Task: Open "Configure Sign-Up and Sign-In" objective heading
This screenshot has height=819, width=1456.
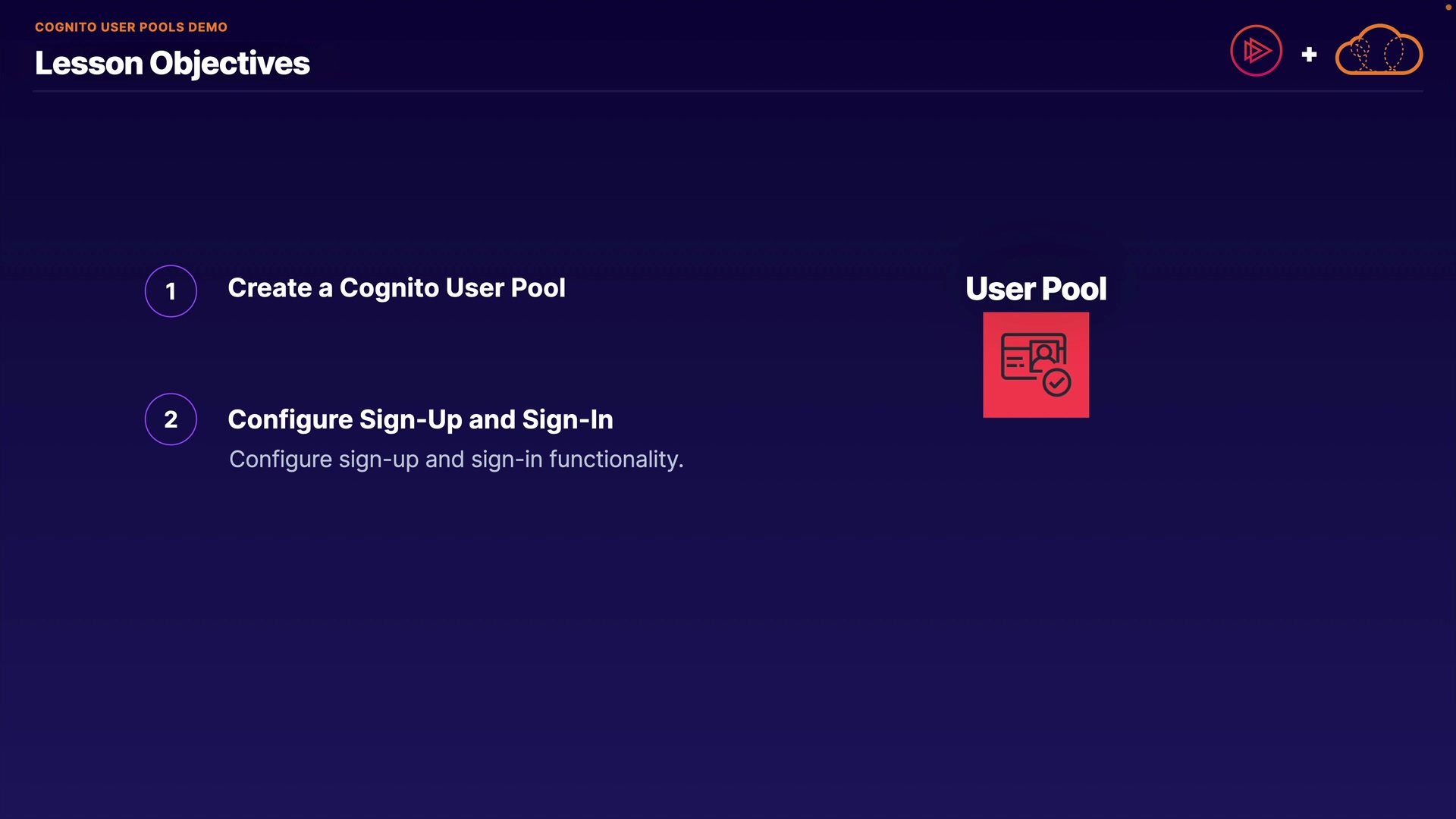Action: click(x=420, y=419)
